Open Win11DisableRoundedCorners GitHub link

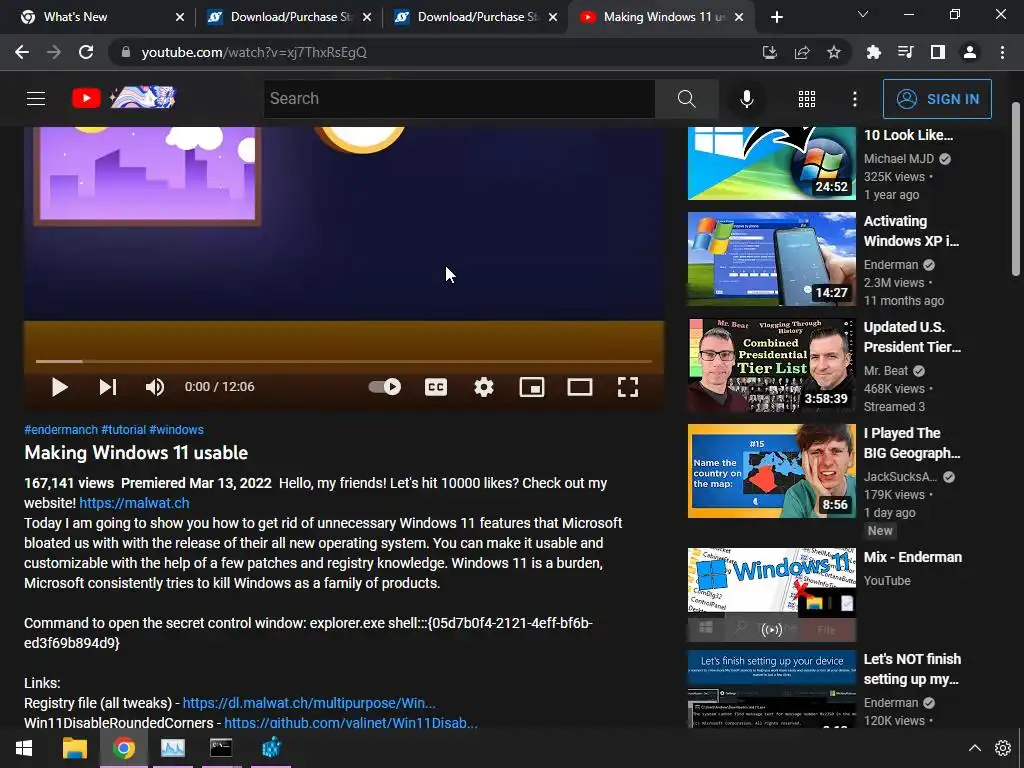pyautogui.click(x=351, y=723)
